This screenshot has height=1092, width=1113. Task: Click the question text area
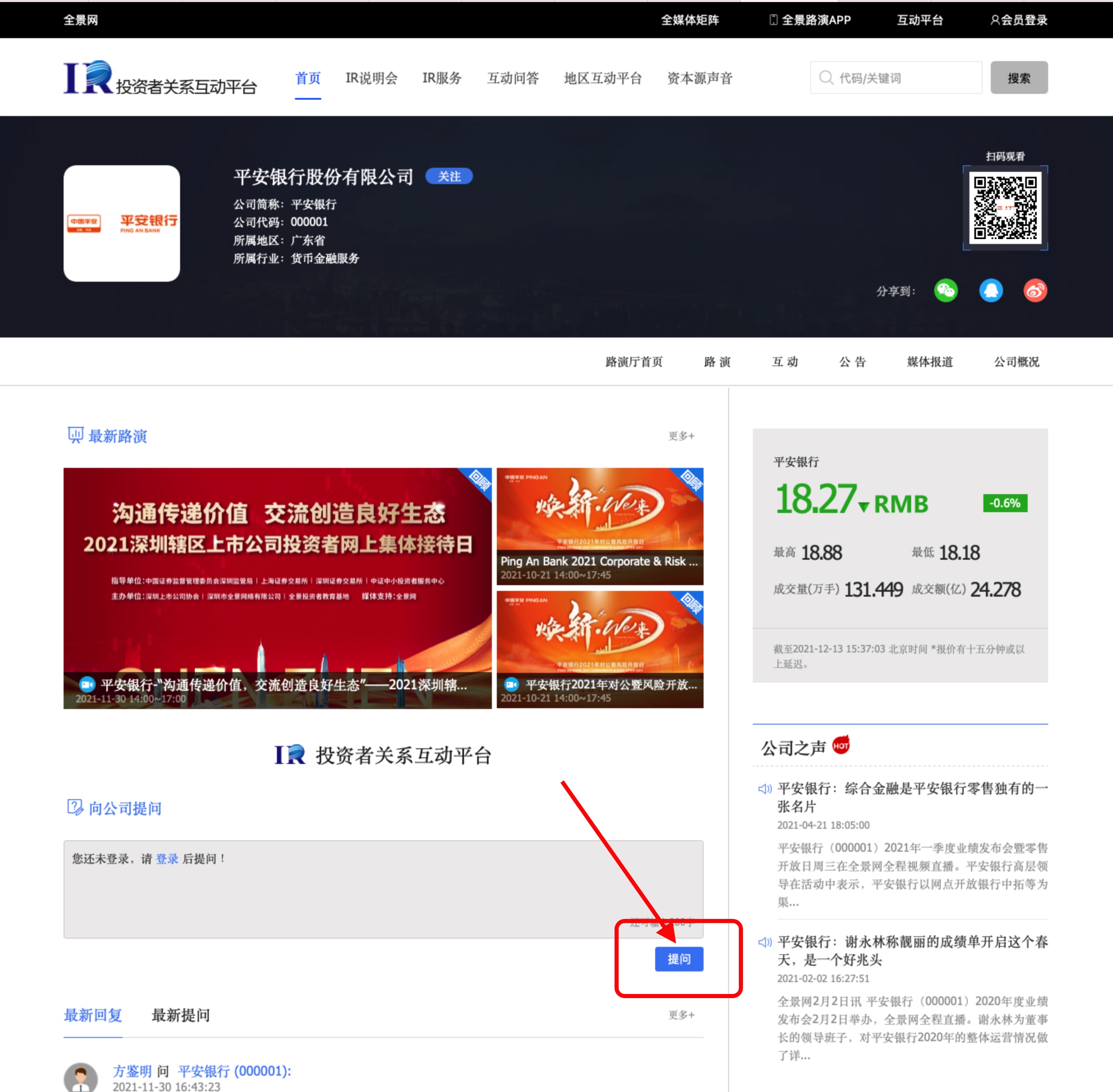point(383,889)
